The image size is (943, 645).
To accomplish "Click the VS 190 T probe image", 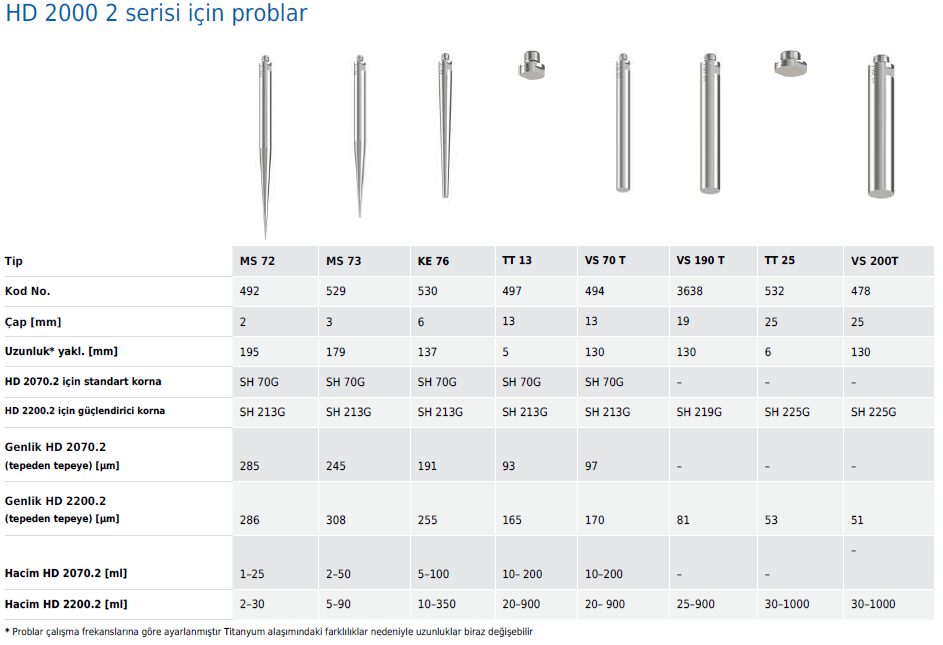I will tap(710, 123).
